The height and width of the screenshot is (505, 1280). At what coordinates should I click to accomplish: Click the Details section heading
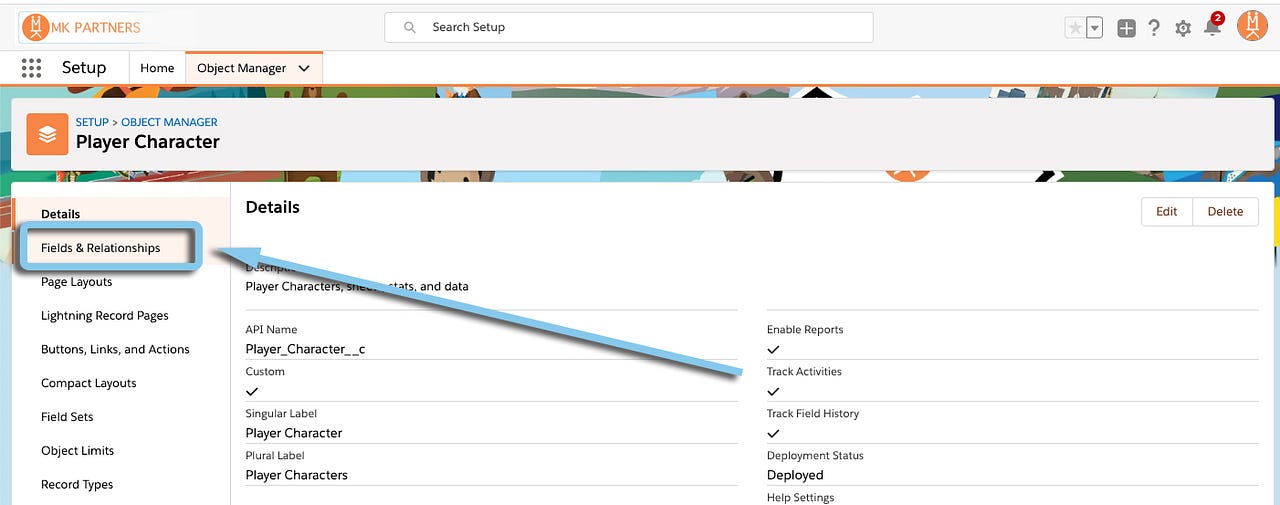click(273, 207)
